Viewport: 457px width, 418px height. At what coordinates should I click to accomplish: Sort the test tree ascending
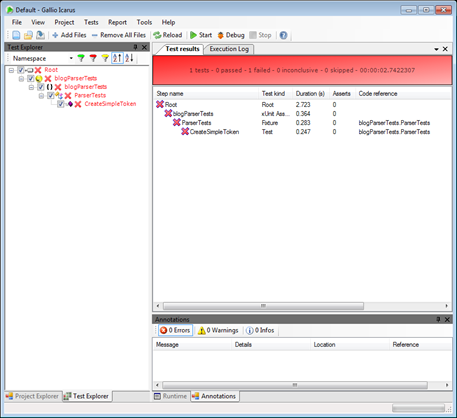pyautogui.click(x=117, y=58)
